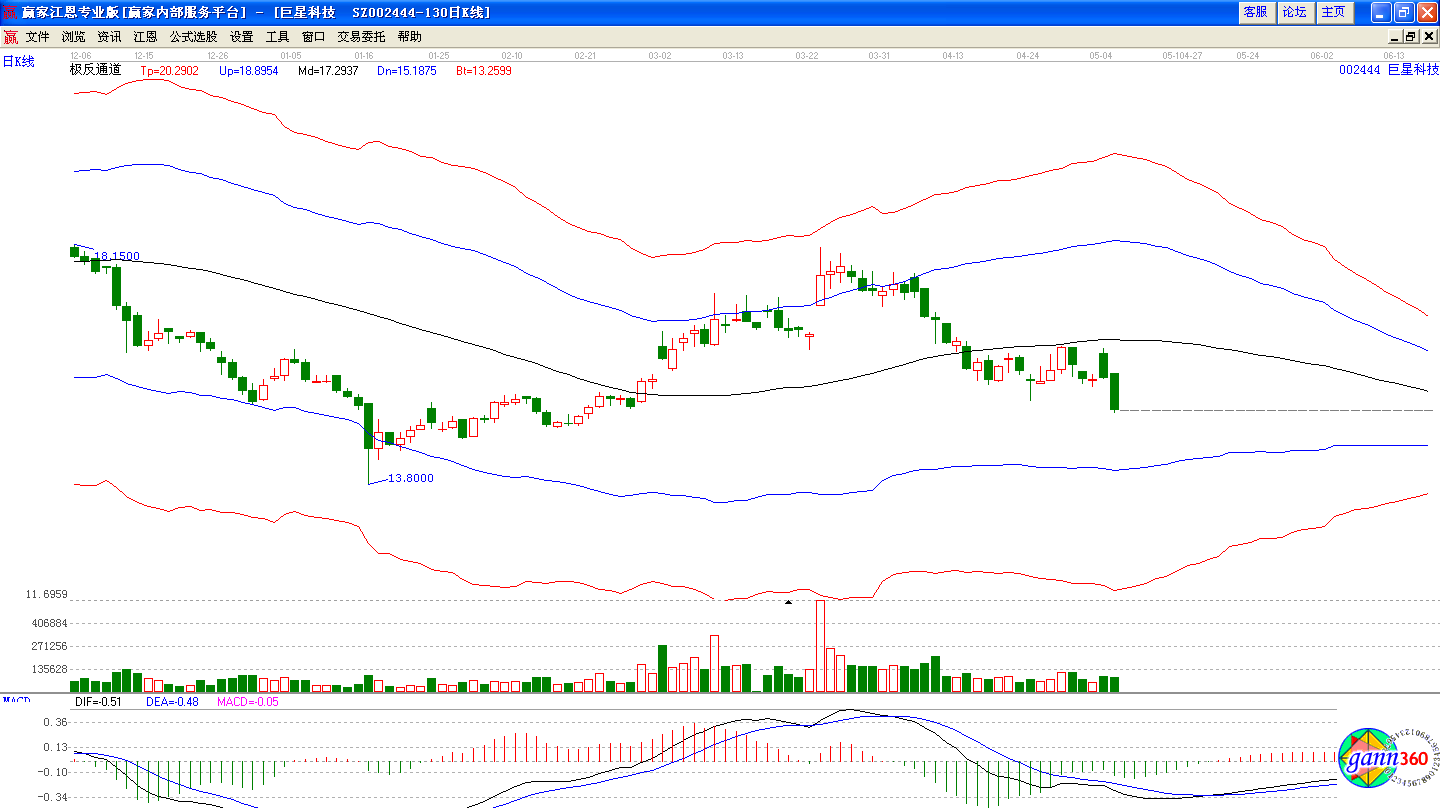Click the 主页 button in the title bar
The height and width of the screenshot is (808, 1440).
point(1334,12)
